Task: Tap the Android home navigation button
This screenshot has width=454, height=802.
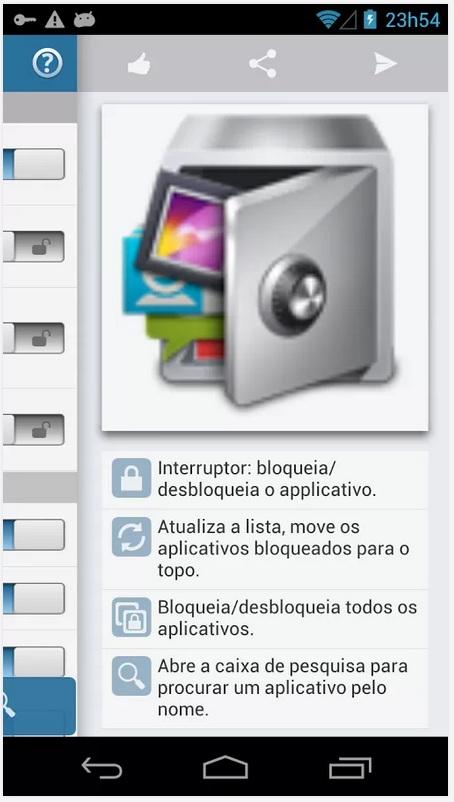Action: tap(225, 768)
